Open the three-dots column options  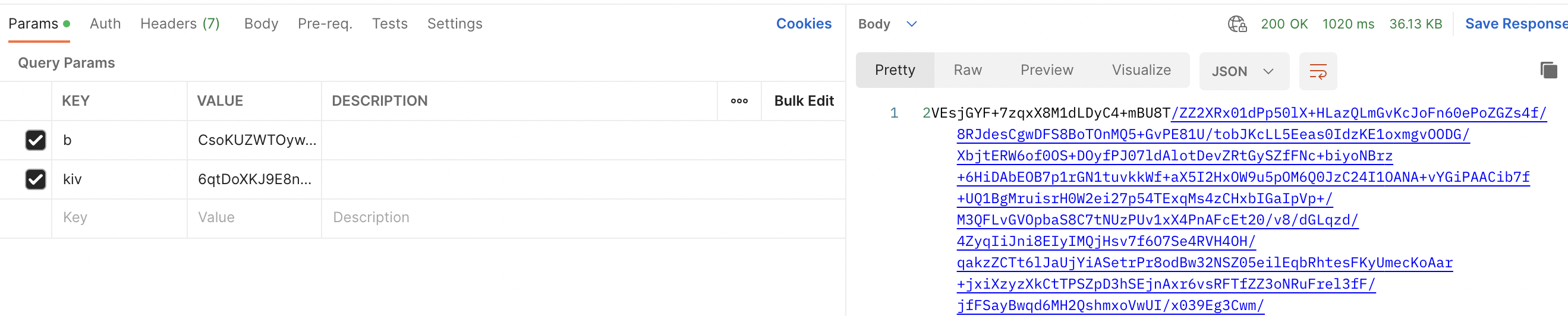click(x=739, y=101)
